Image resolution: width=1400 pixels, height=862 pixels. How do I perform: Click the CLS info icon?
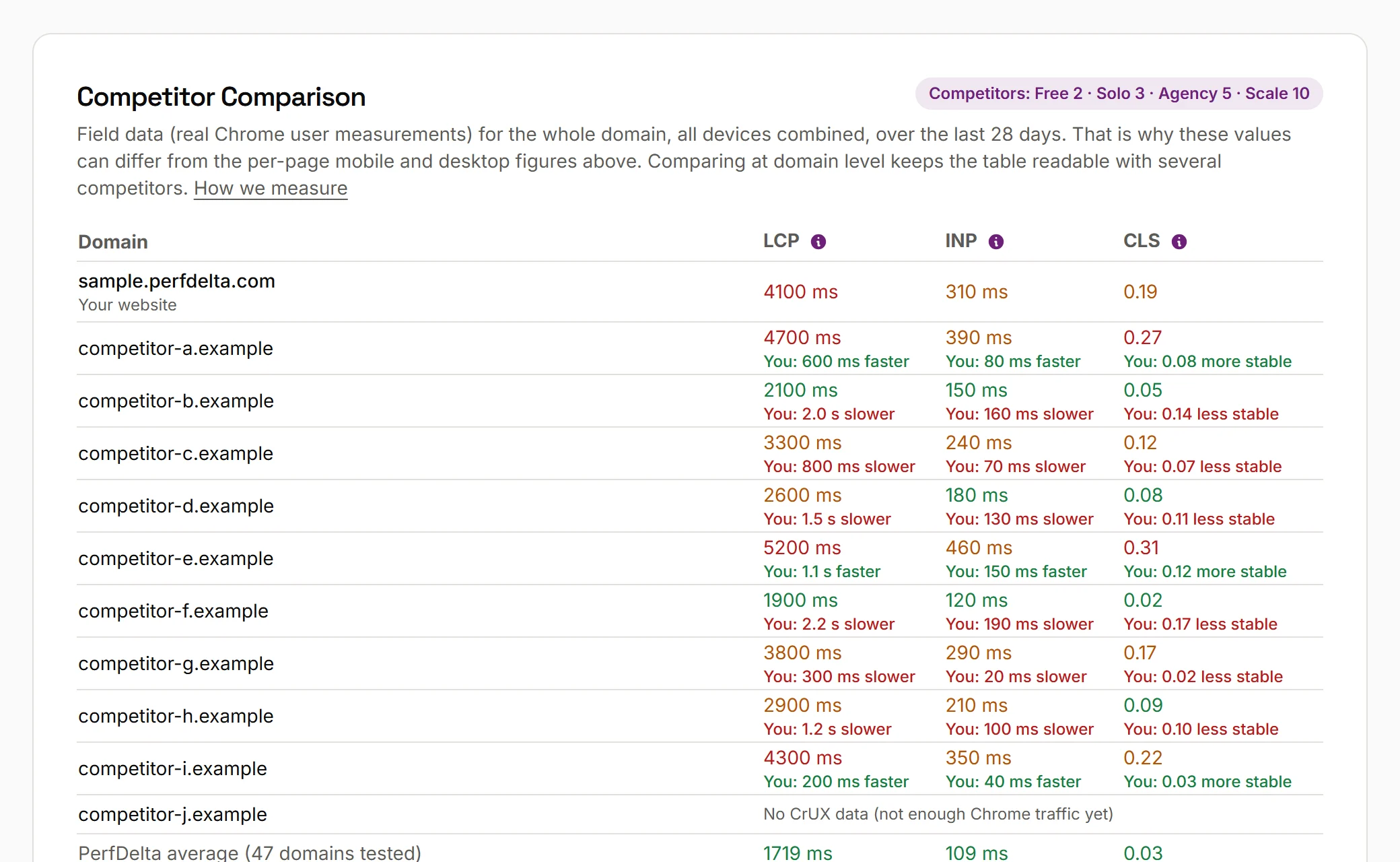click(1179, 242)
